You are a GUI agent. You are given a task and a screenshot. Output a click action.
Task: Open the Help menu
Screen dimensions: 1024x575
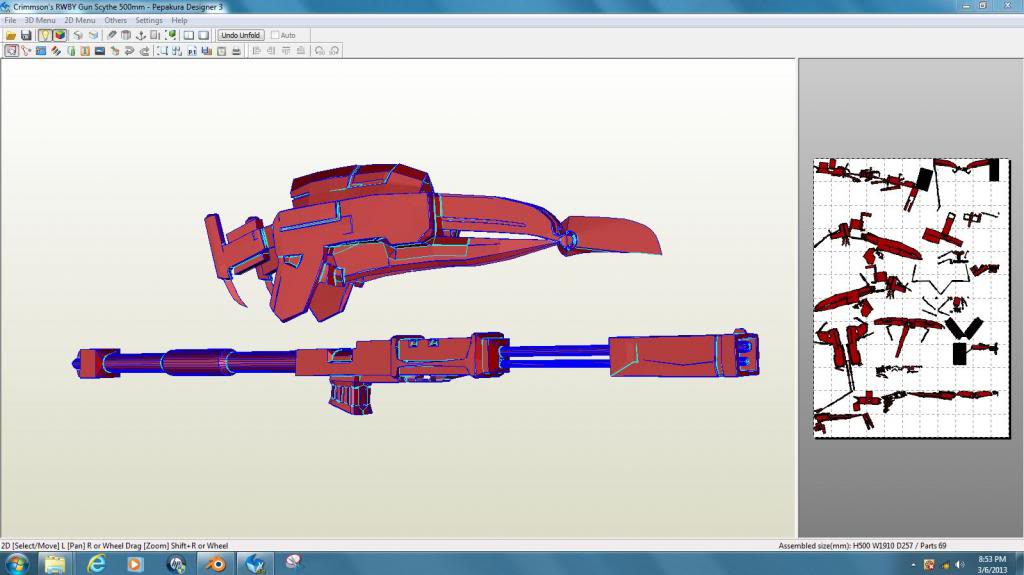179,20
